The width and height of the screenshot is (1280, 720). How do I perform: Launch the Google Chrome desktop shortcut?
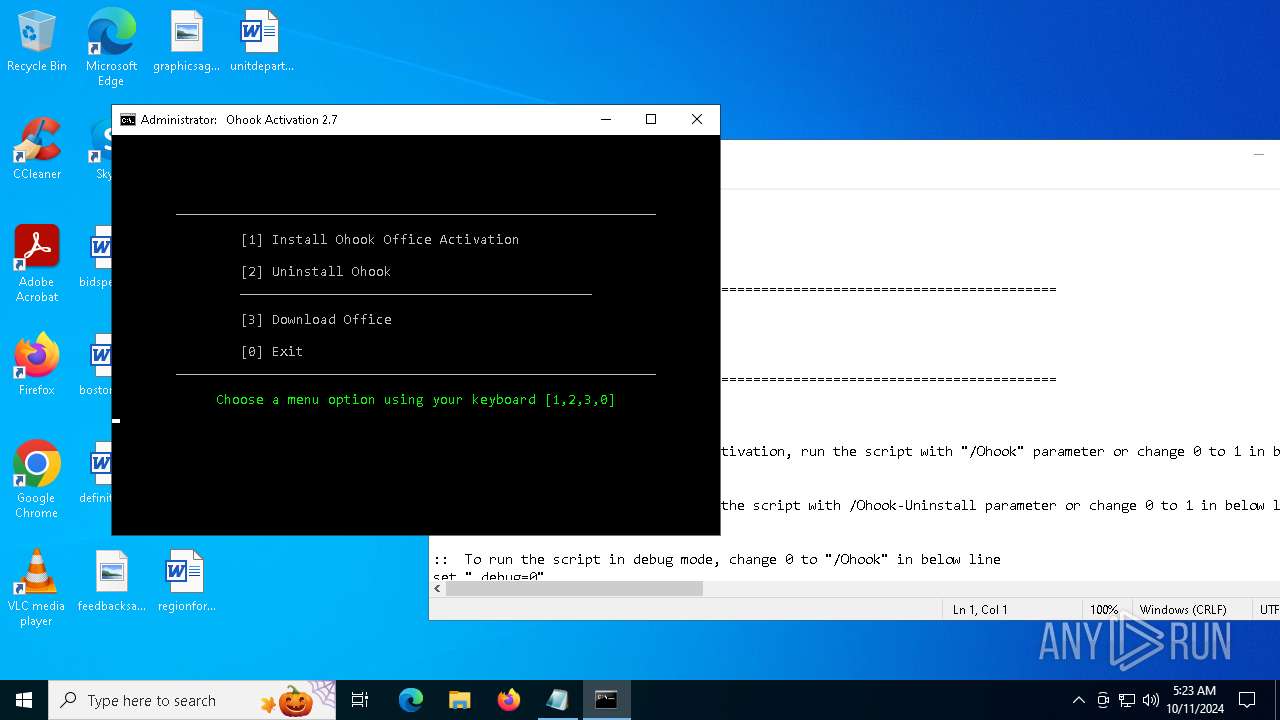coord(37,480)
